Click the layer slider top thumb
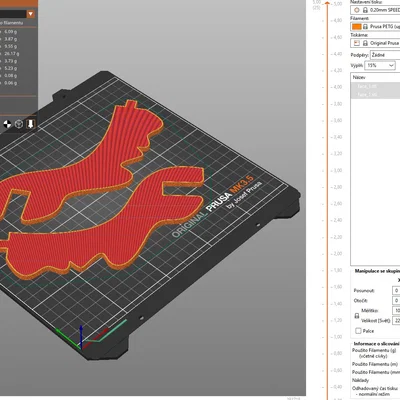This screenshot has height=400, width=400. click(x=327, y=3)
